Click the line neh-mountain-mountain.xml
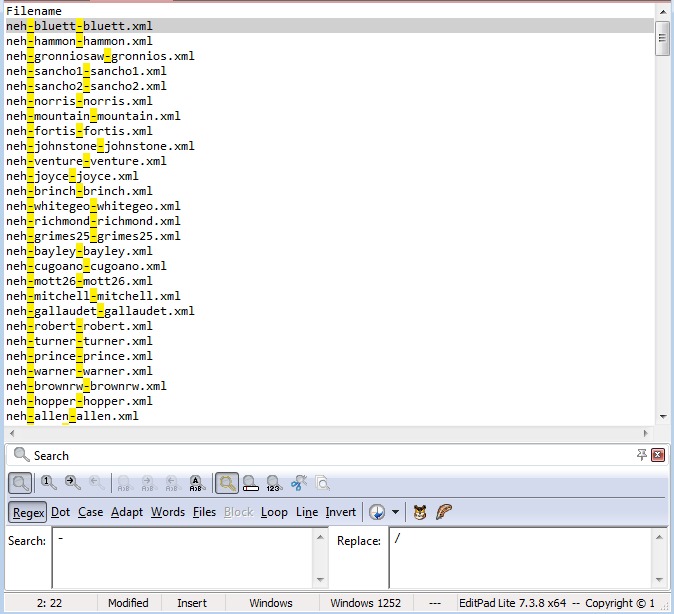The width and height of the screenshot is (674, 614). click(x=93, y=116)
